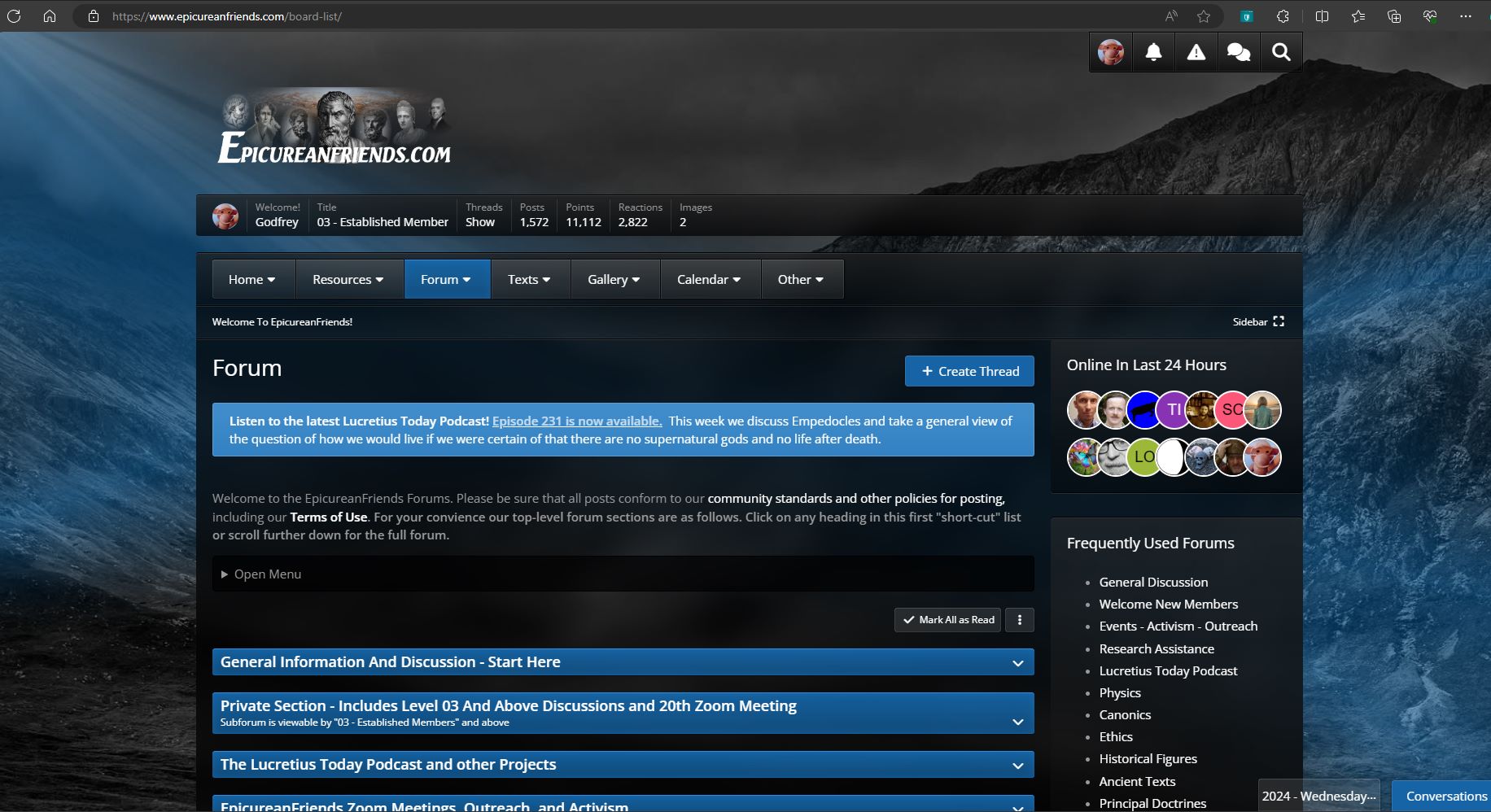Click the browser favorites star icon
Viewport: 1491px width, 812px height.
pyautogui.click(x=1204, y=16)
